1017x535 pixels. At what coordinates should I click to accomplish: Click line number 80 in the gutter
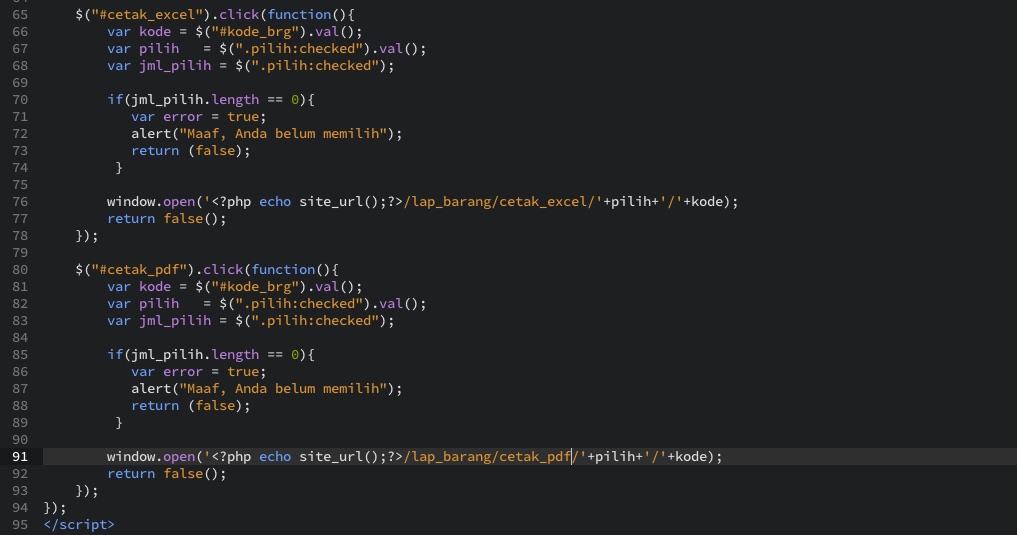(20, 269)
